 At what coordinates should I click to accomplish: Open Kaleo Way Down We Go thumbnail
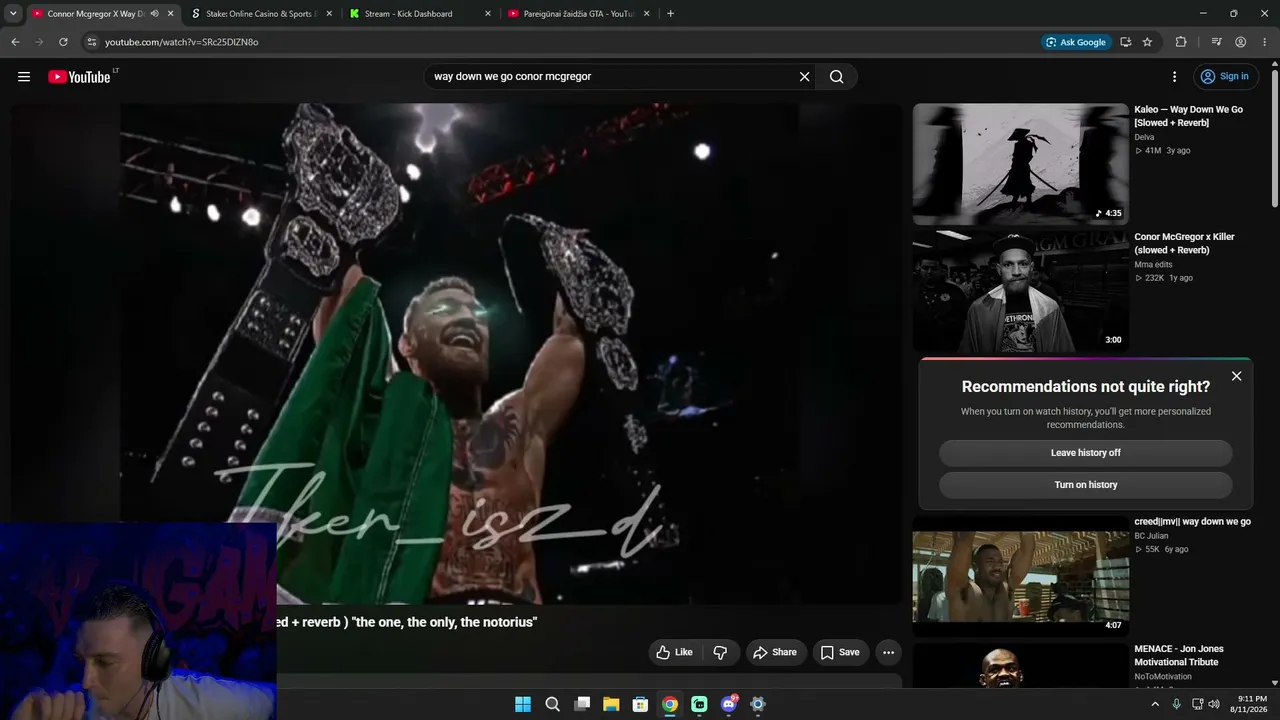coord(1020,164)
